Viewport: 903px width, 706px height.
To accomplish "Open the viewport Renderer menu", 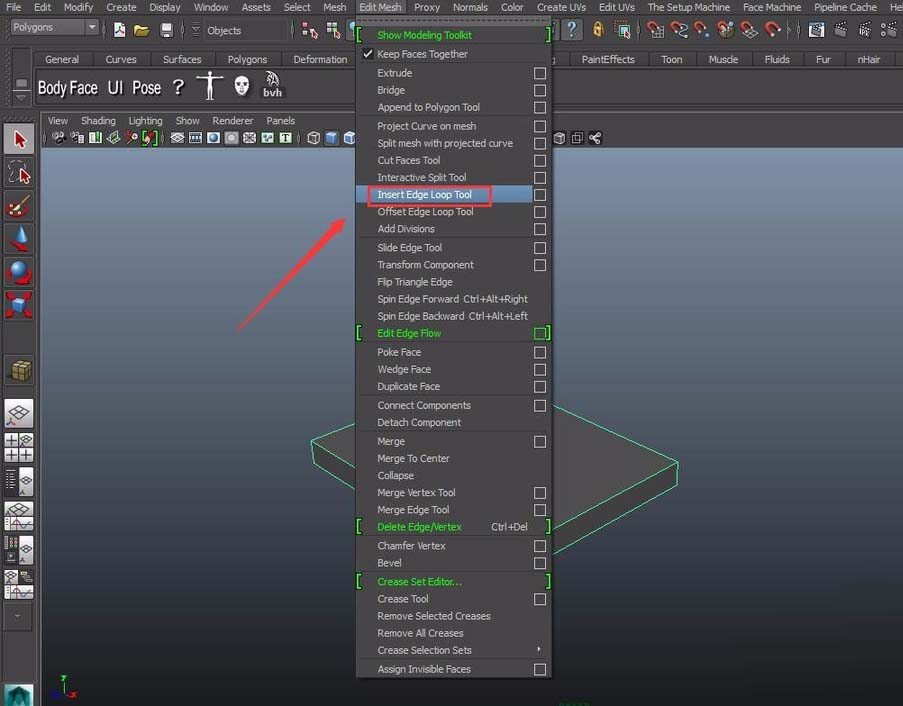I will click(x=233, y=120).
